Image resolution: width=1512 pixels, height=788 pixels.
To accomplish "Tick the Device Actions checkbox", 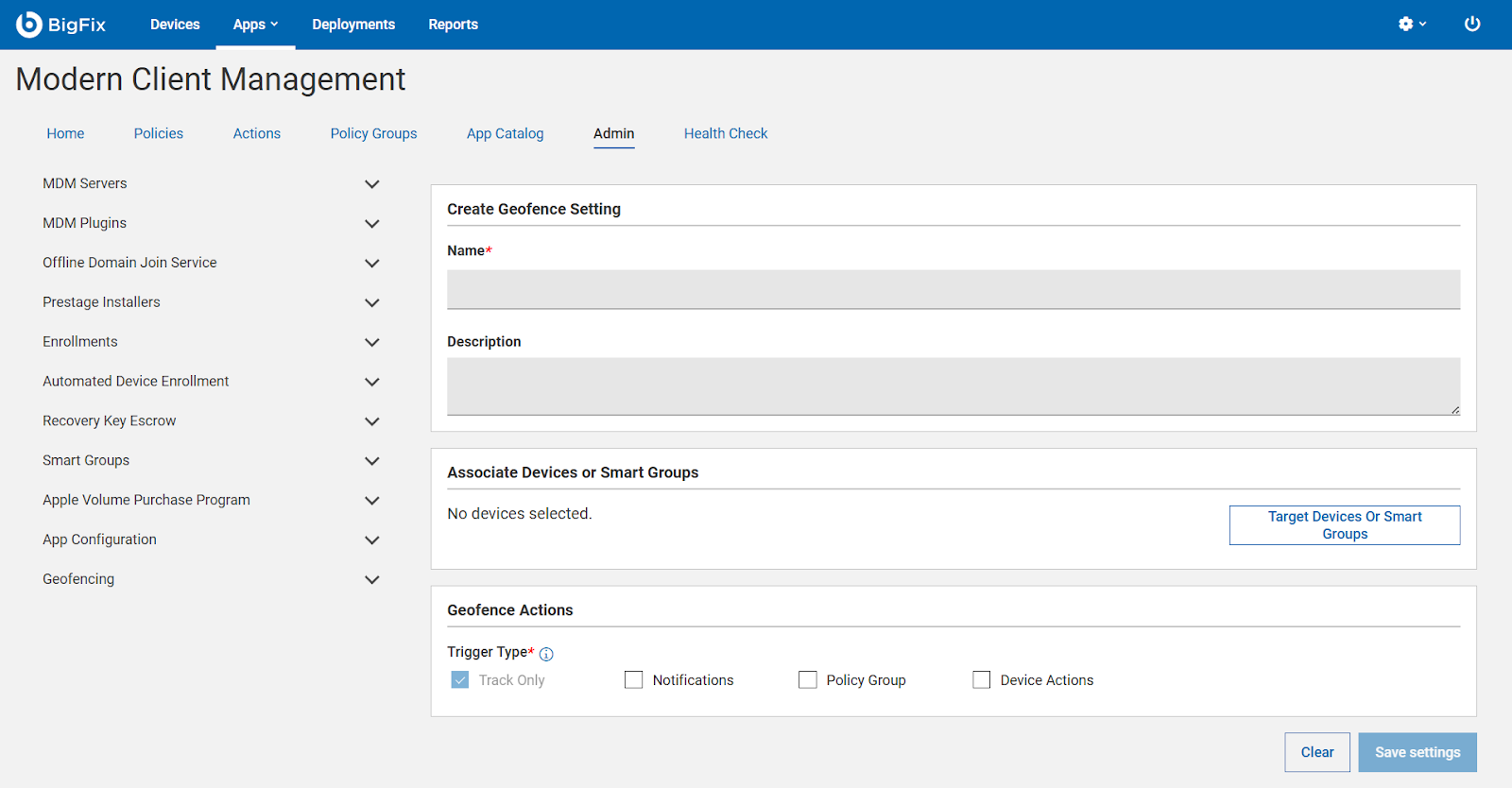I will click(981, 680).
